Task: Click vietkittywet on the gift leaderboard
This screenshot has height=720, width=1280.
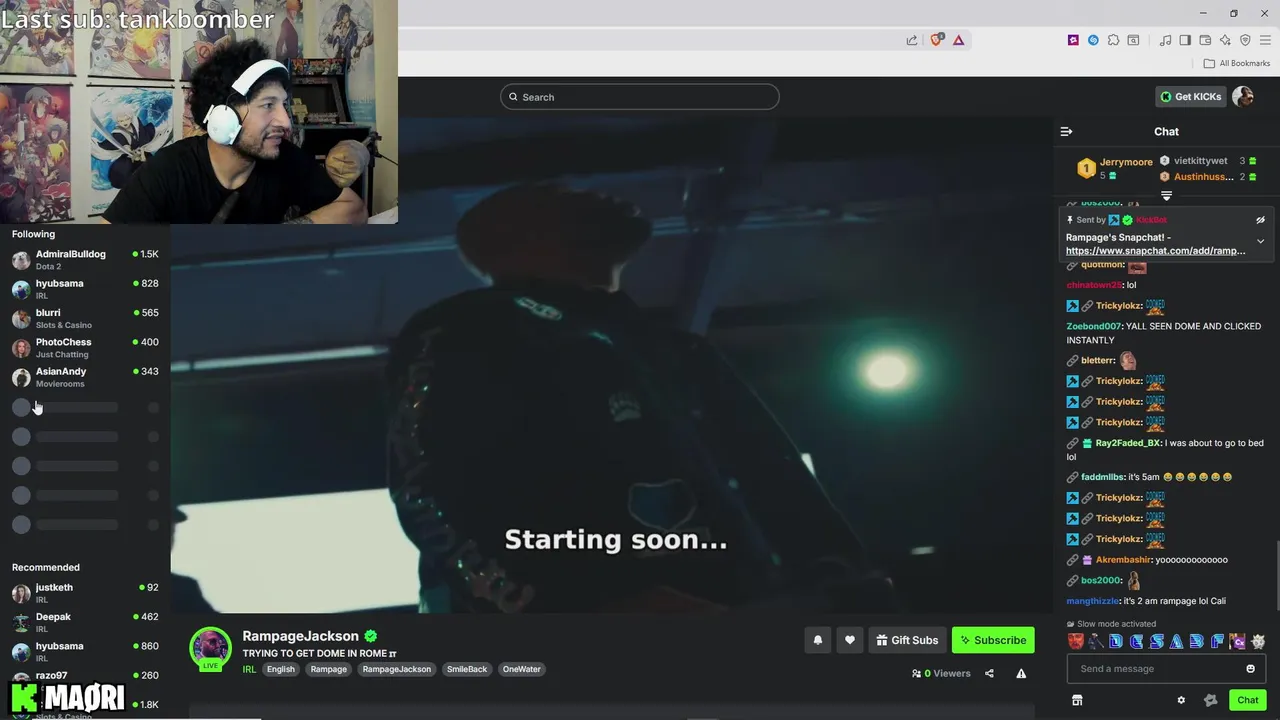Action: pos(1200,161)
